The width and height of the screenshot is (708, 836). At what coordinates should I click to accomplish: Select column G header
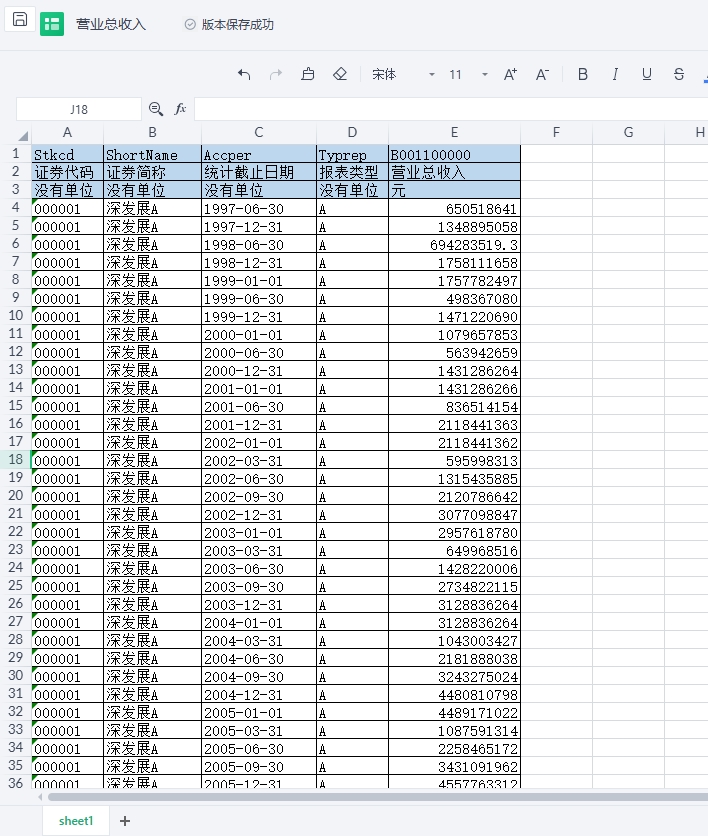629,132
